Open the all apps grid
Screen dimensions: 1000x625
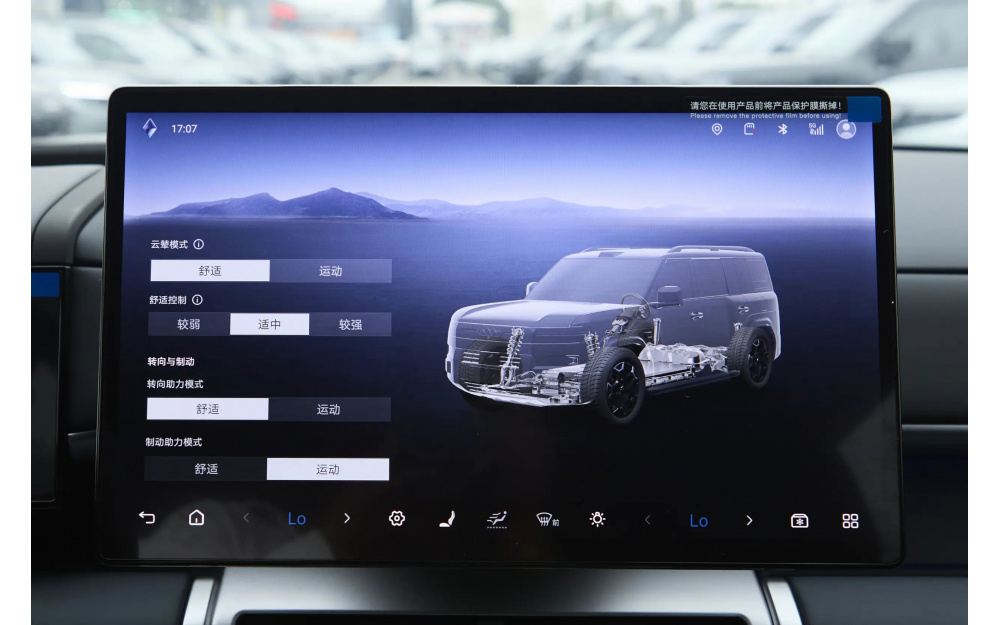click(850, 520)
